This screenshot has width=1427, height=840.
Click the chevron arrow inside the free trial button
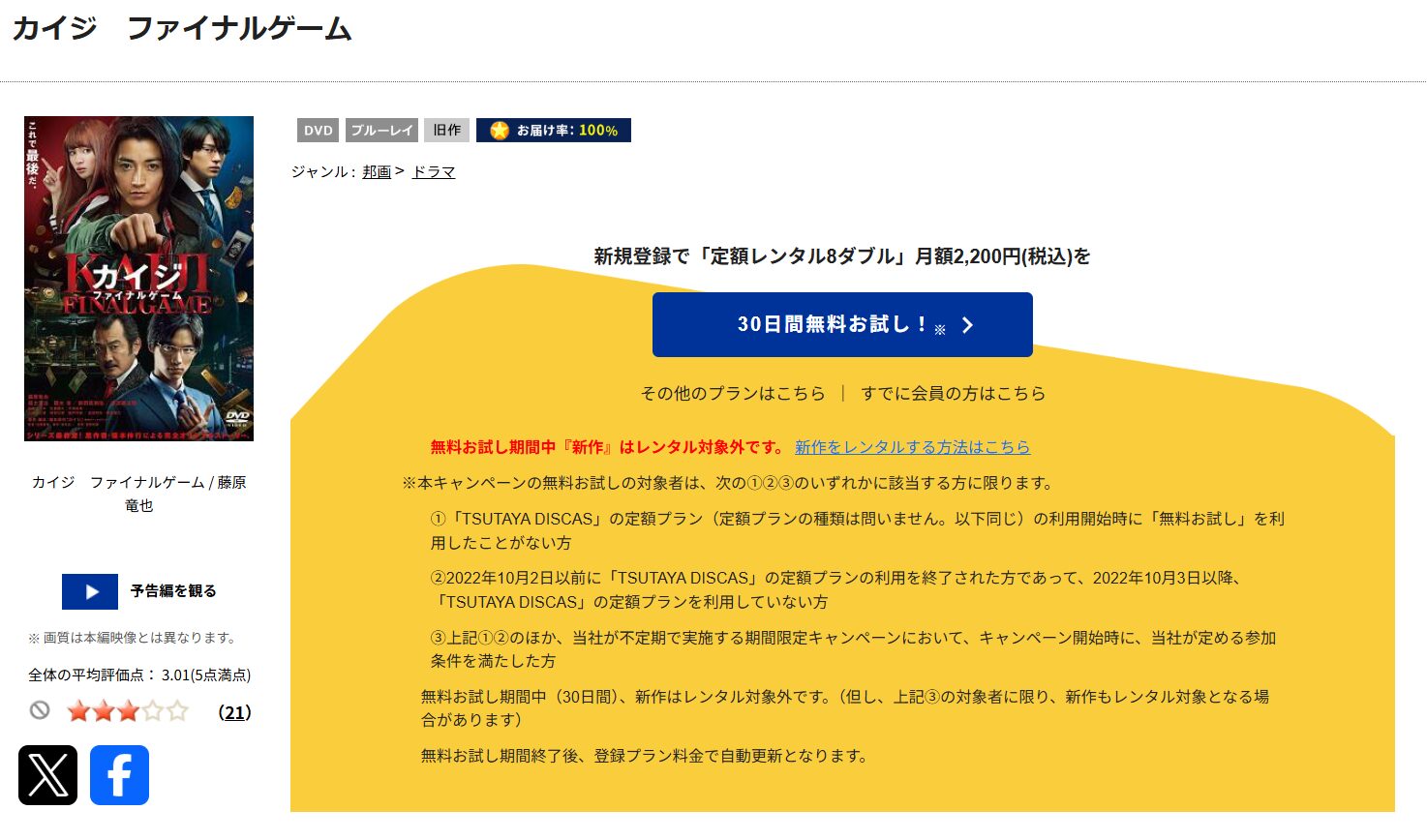[967, 325]
